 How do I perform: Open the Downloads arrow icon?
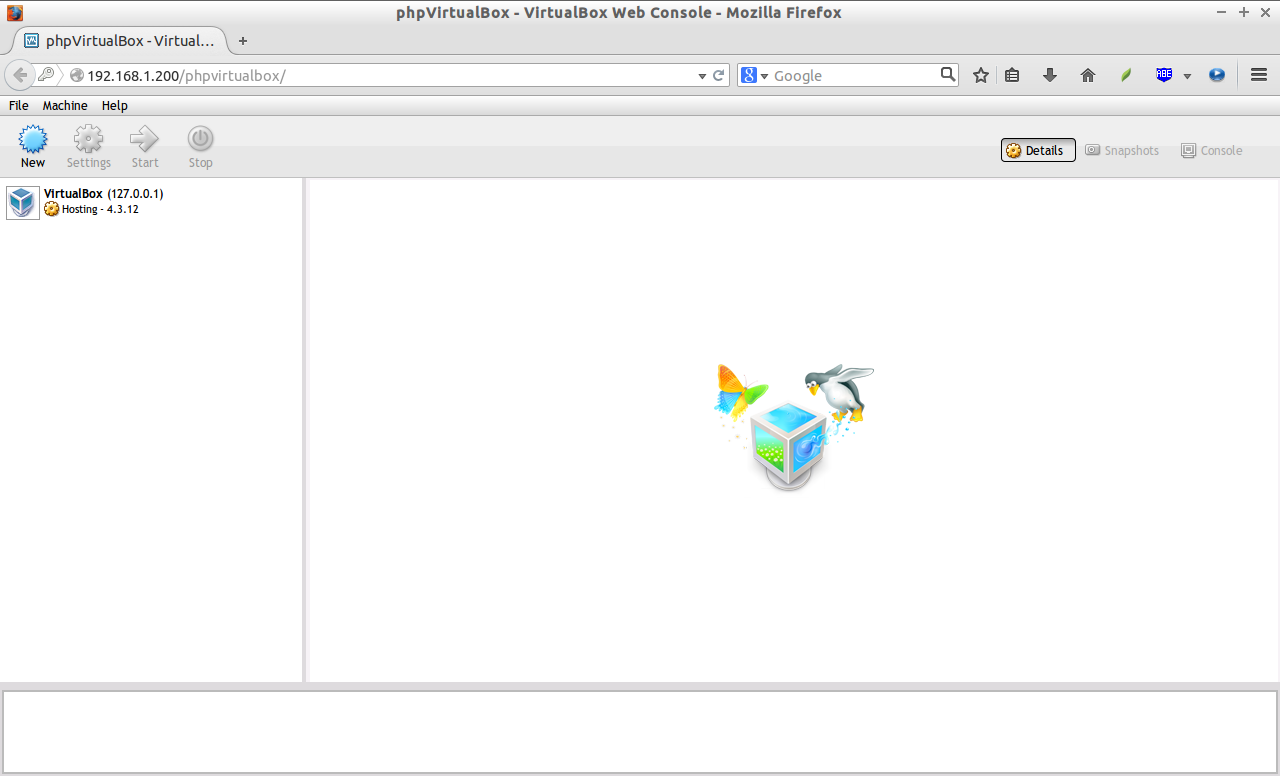(1050, 75)
